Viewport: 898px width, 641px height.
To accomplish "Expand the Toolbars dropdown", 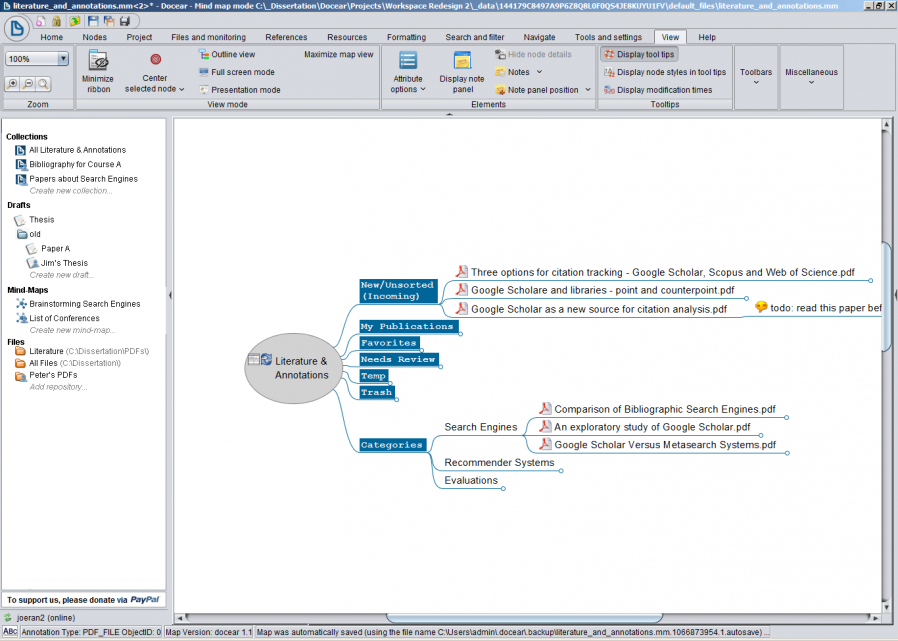I will point(756,76).
